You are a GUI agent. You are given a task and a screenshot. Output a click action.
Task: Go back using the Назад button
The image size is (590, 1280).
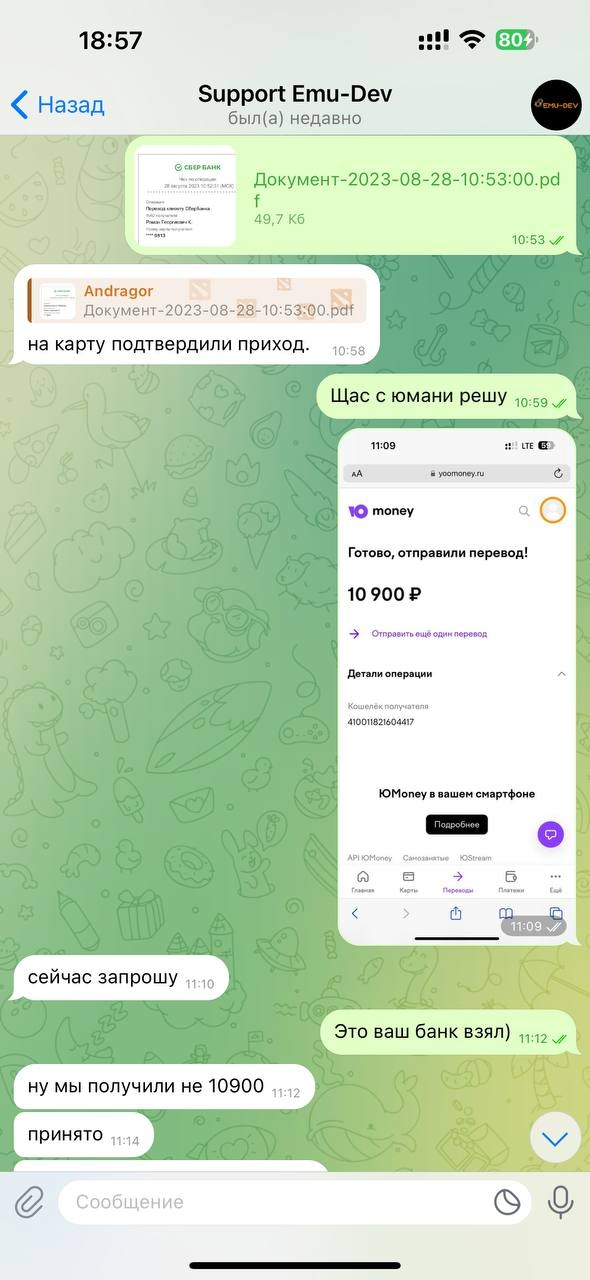tap(57, 104)
